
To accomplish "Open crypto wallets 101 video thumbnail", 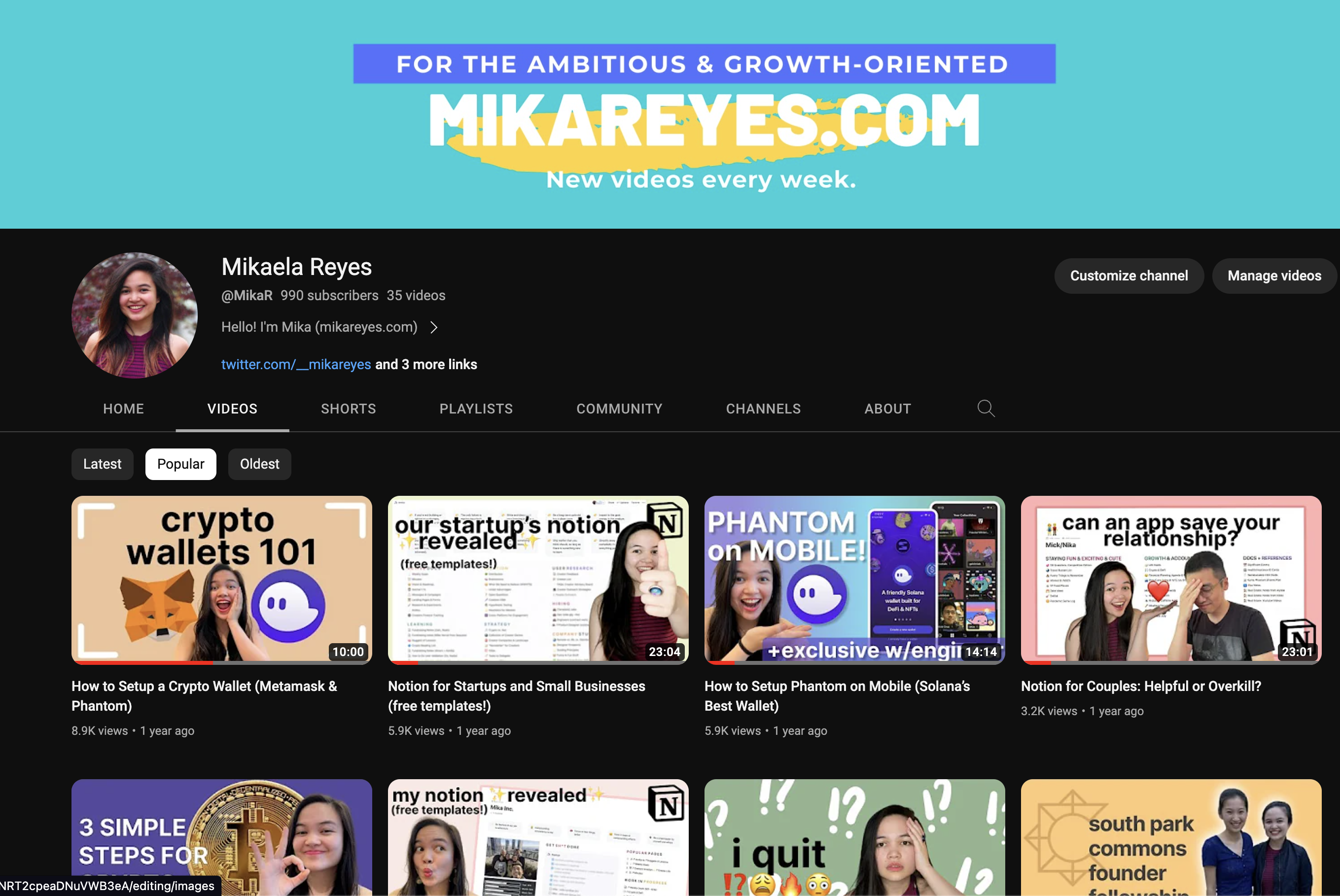I will pyautogui.click(x=222, y=580).
